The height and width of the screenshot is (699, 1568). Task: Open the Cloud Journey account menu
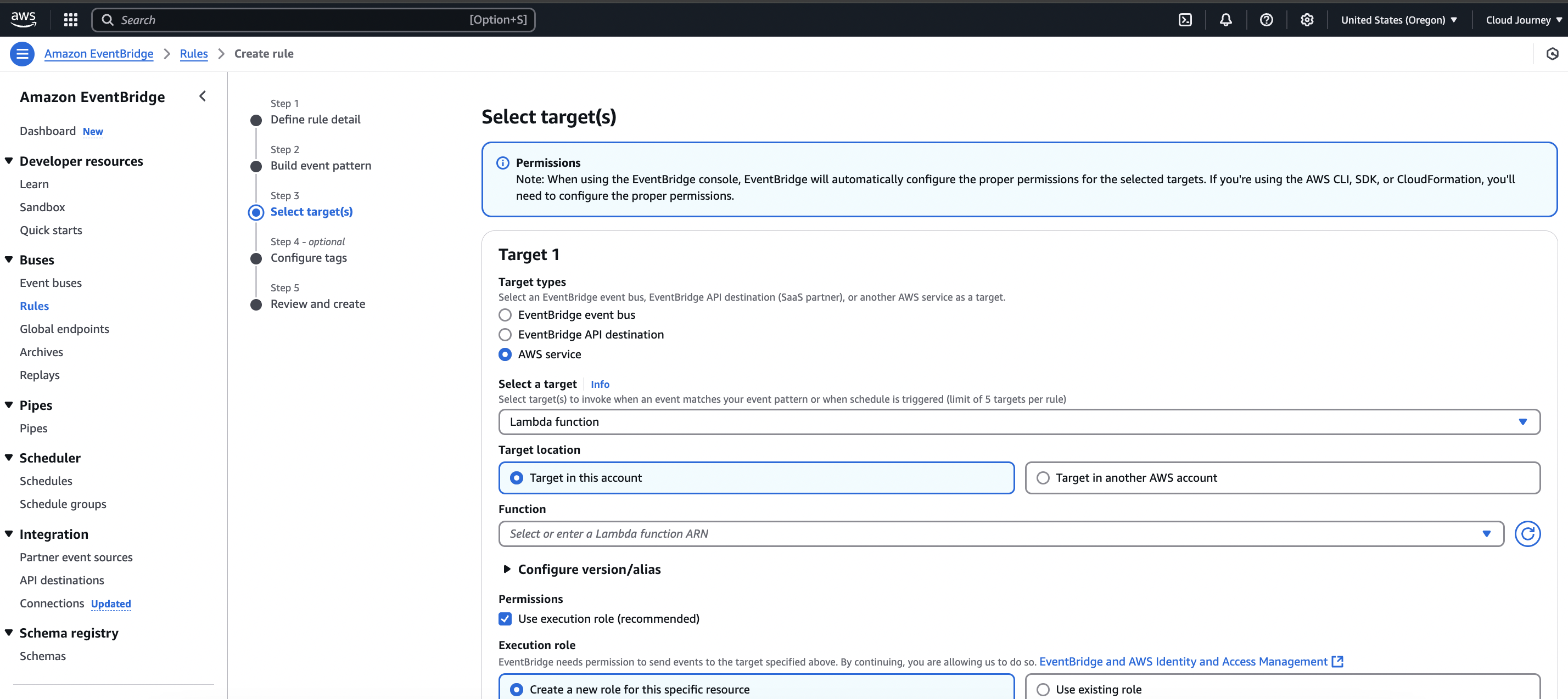point(1524,19)
